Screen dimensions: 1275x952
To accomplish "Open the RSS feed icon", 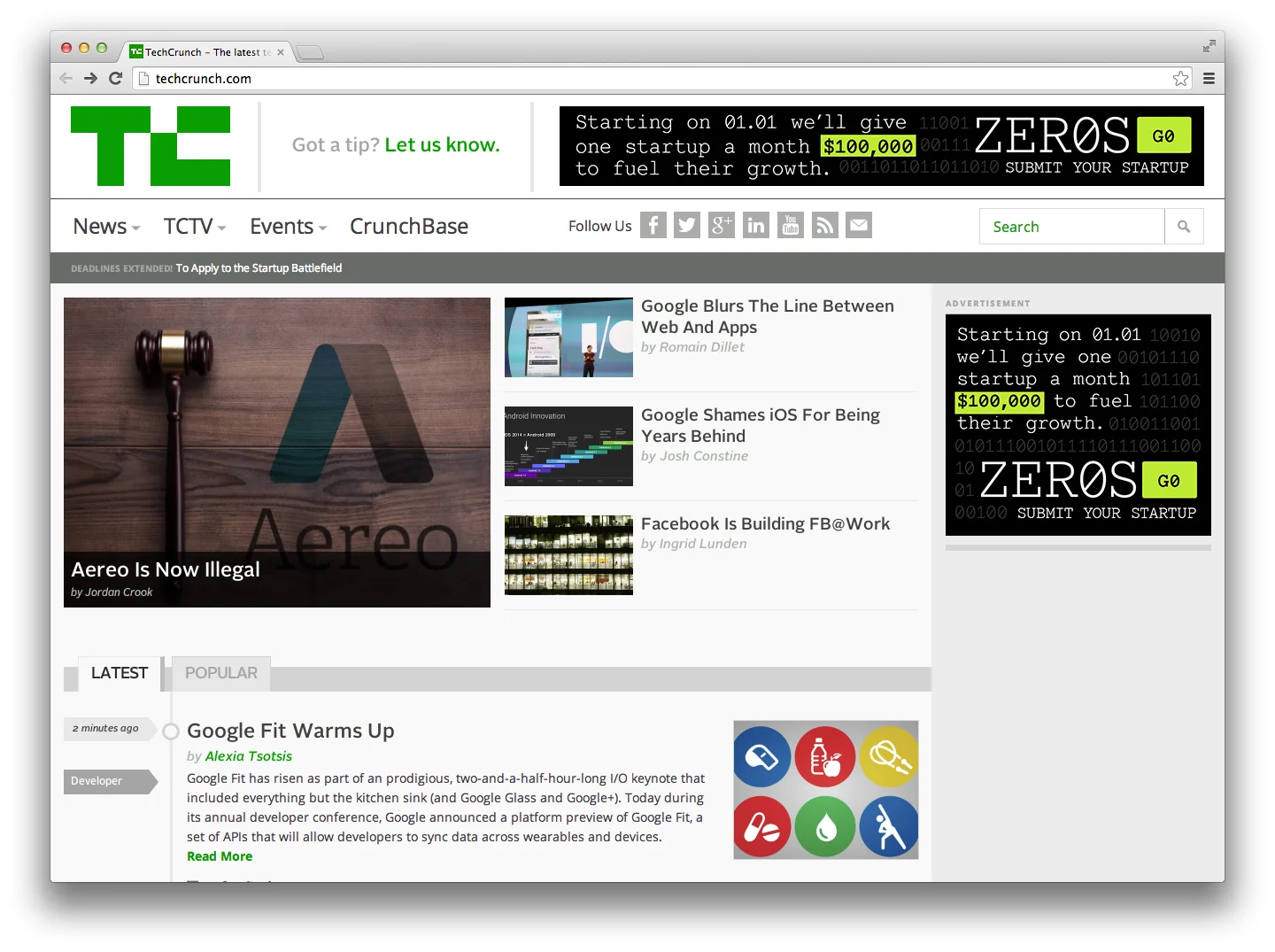I will (x=825, y=225).
